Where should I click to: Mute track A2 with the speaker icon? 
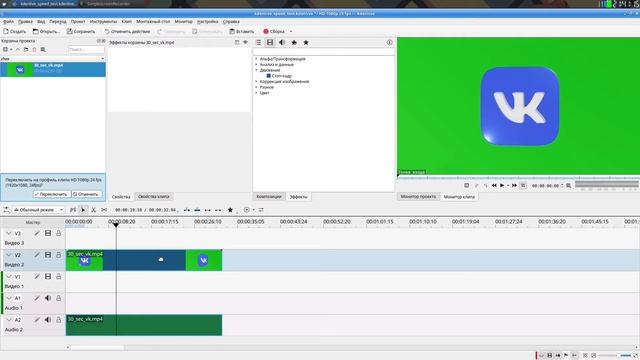tap(48, 320)
